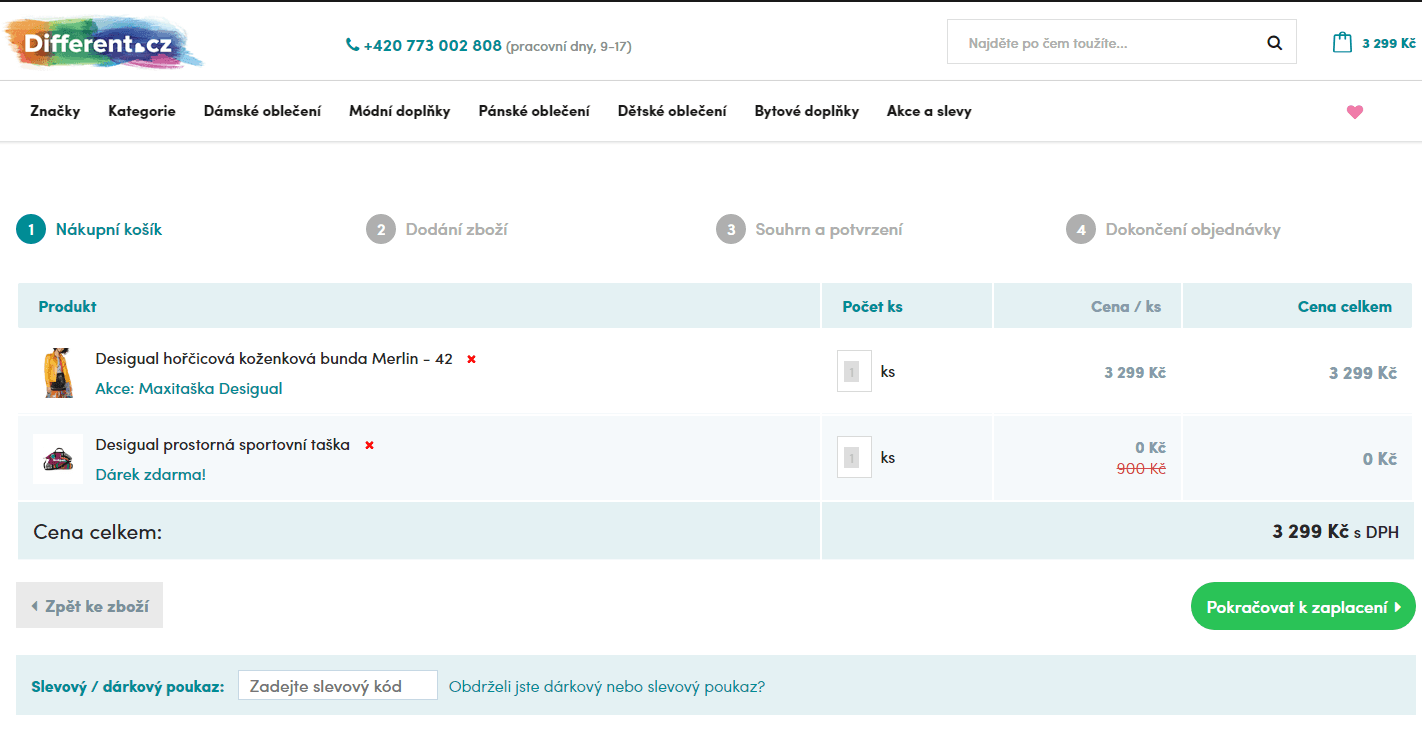Click the Zpět ke zboží button
Screen dimensions: 1422x752
click(89, 605)
